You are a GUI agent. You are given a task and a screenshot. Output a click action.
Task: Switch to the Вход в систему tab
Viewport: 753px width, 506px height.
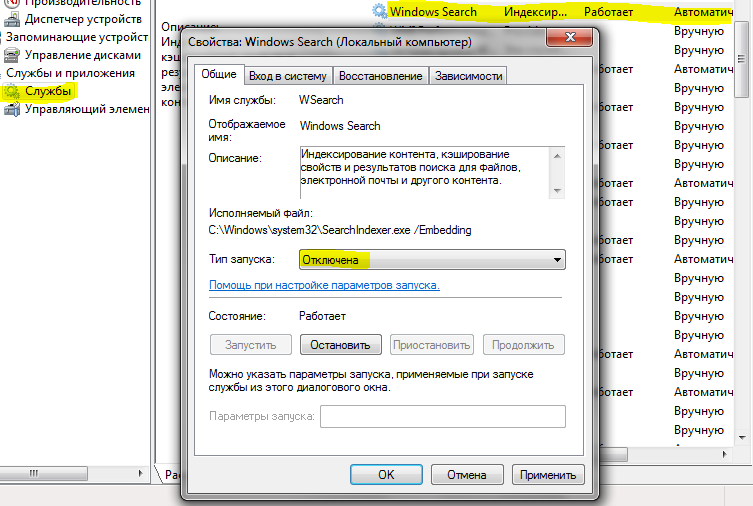287,76
